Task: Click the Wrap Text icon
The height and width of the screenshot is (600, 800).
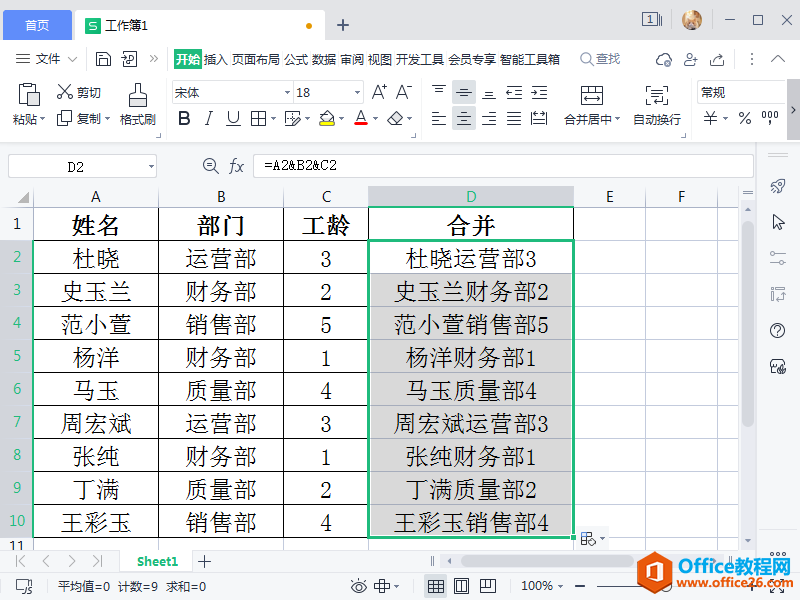Action: [656, 96]
